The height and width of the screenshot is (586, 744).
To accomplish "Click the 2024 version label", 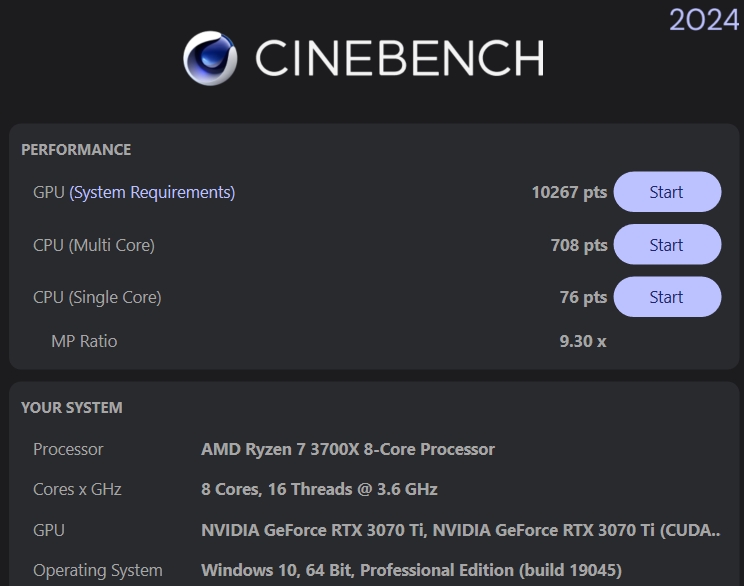I will coord(704,19).
